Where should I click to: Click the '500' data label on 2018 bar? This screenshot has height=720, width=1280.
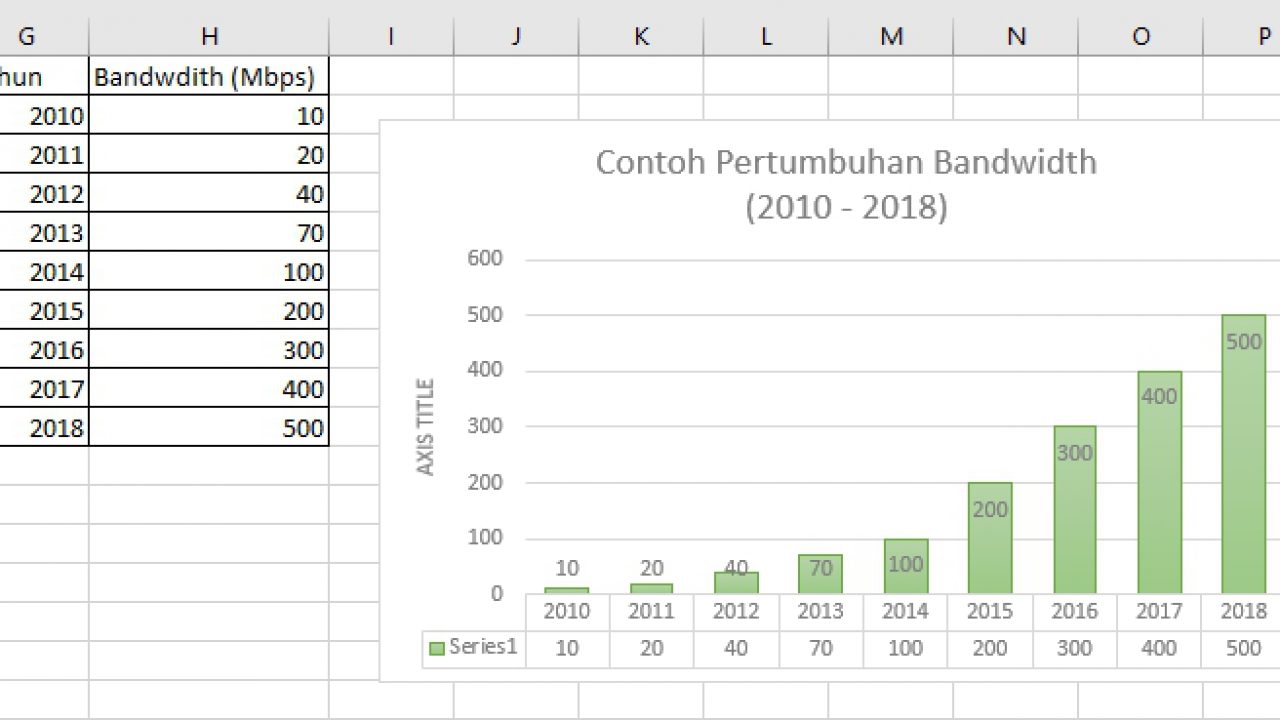pyautogui.click(x=1242, y=341)
